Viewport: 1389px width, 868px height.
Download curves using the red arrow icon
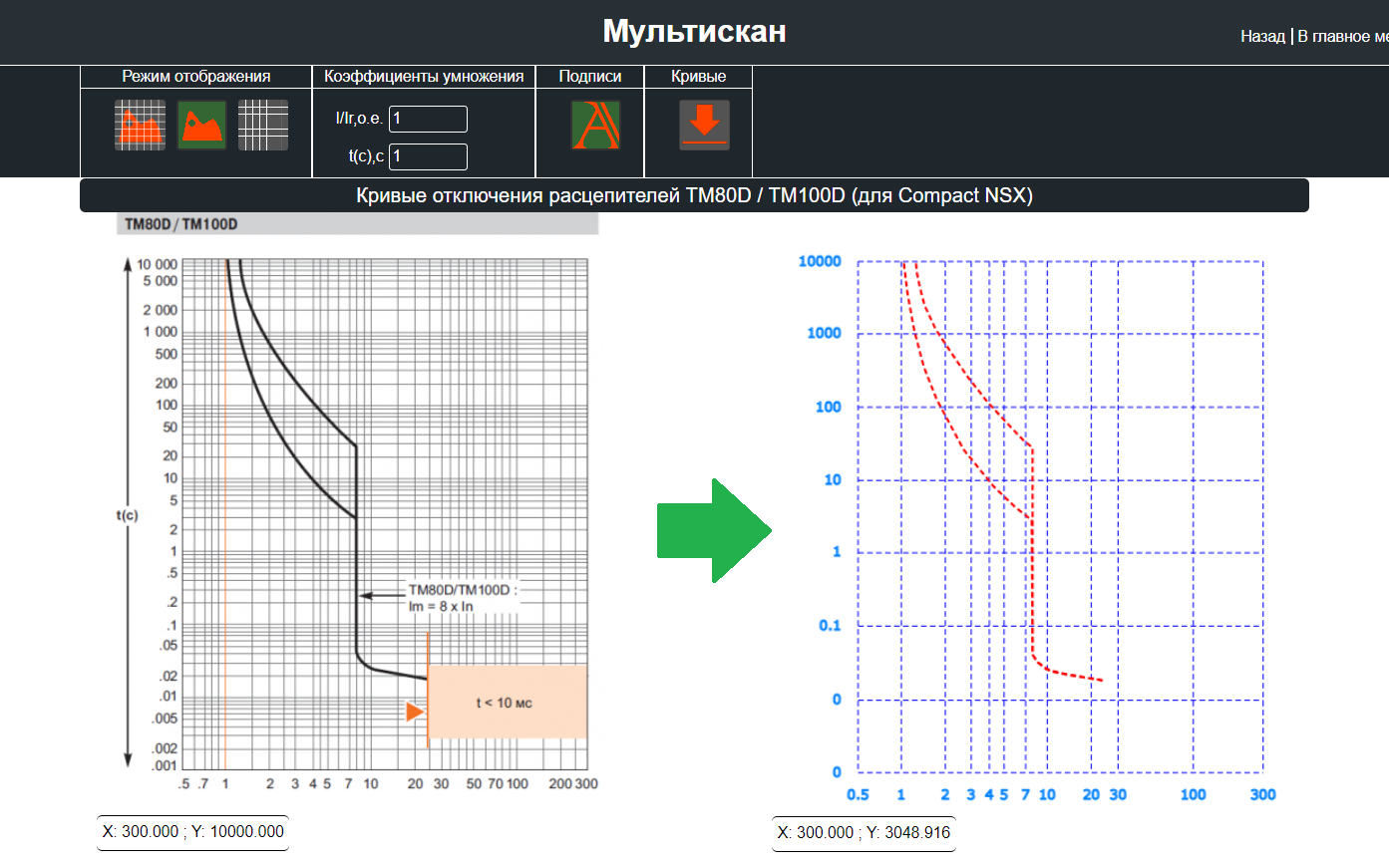click(704, 125)
